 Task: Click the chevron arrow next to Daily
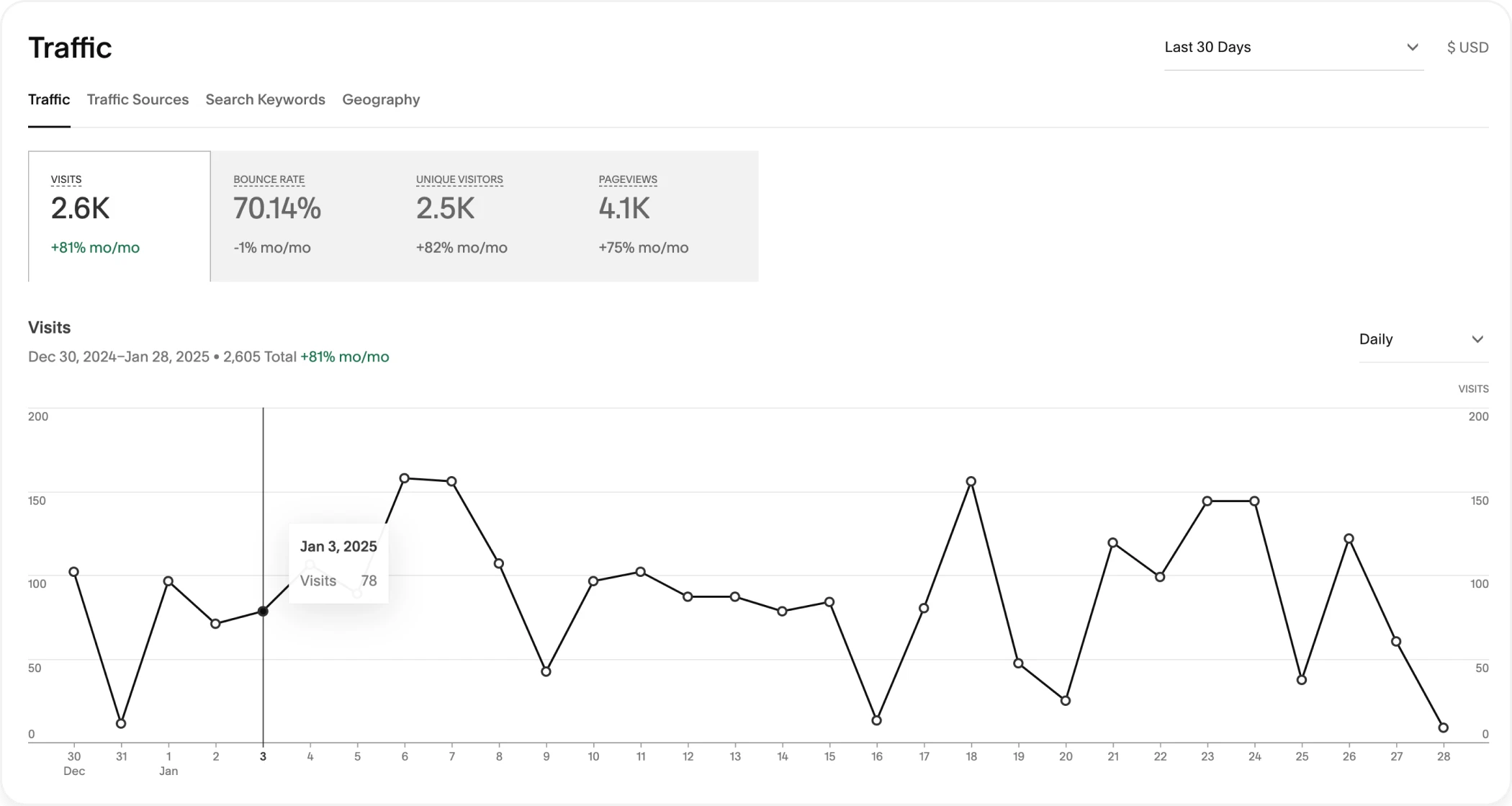(x=1477, y=339)
